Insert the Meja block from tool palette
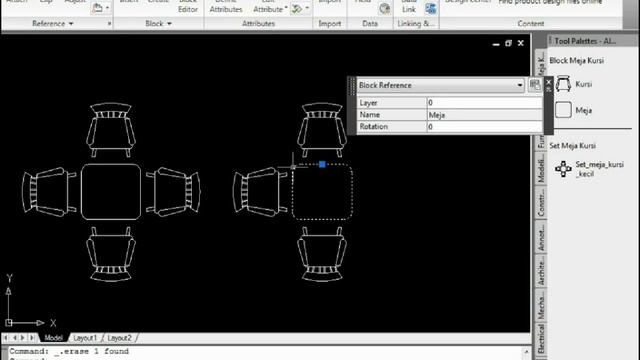This screenshot has width=640, height=360. [563, 110]
